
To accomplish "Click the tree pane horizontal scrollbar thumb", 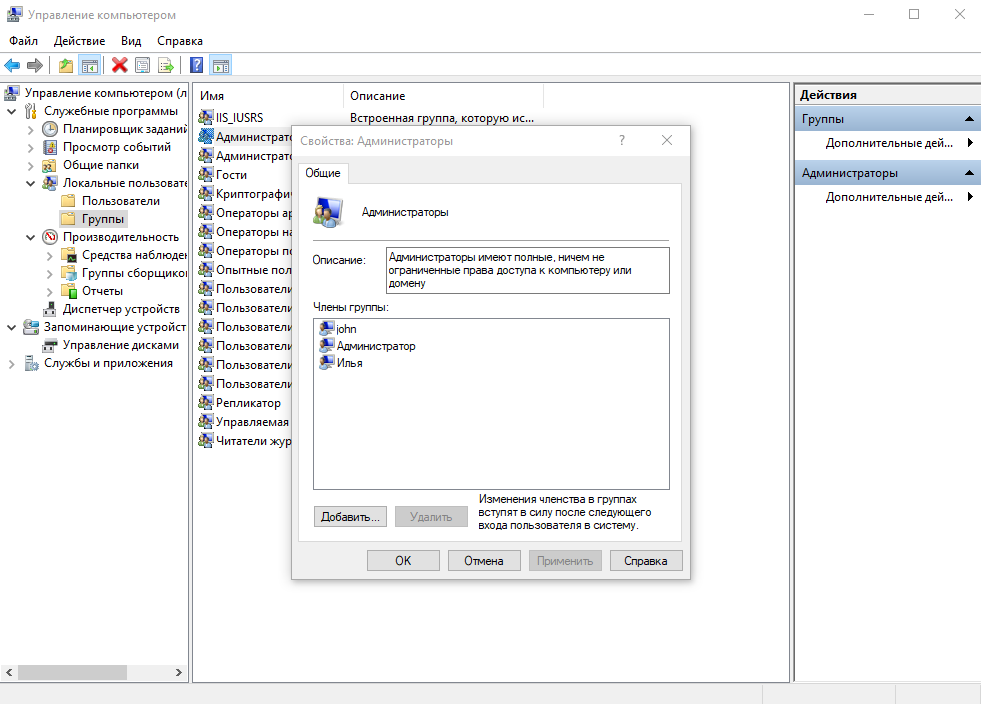I will click(x=72, y=672).
